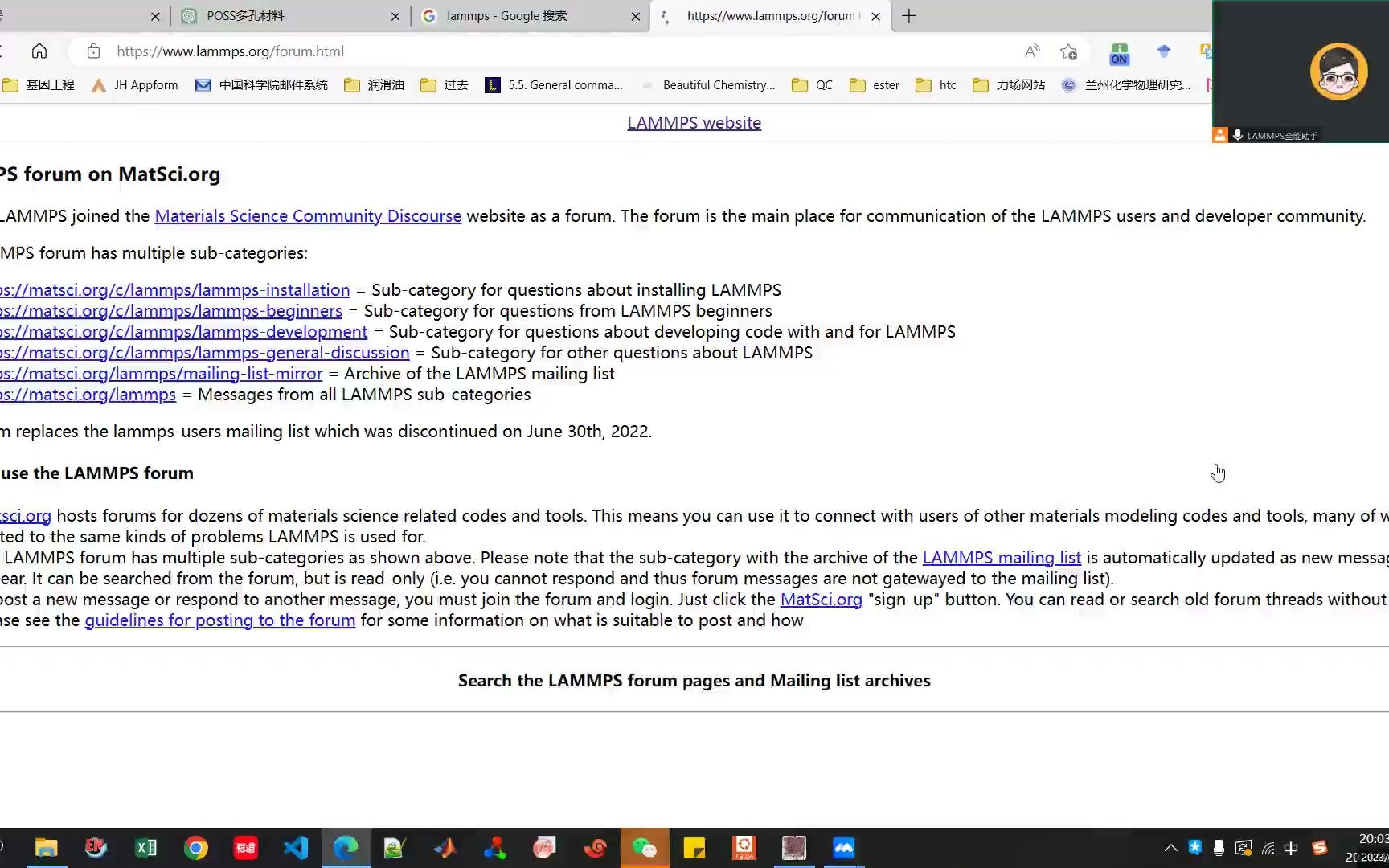
Task: Open Google Chrome from the taskbar
Action: [x=196, y=848]
